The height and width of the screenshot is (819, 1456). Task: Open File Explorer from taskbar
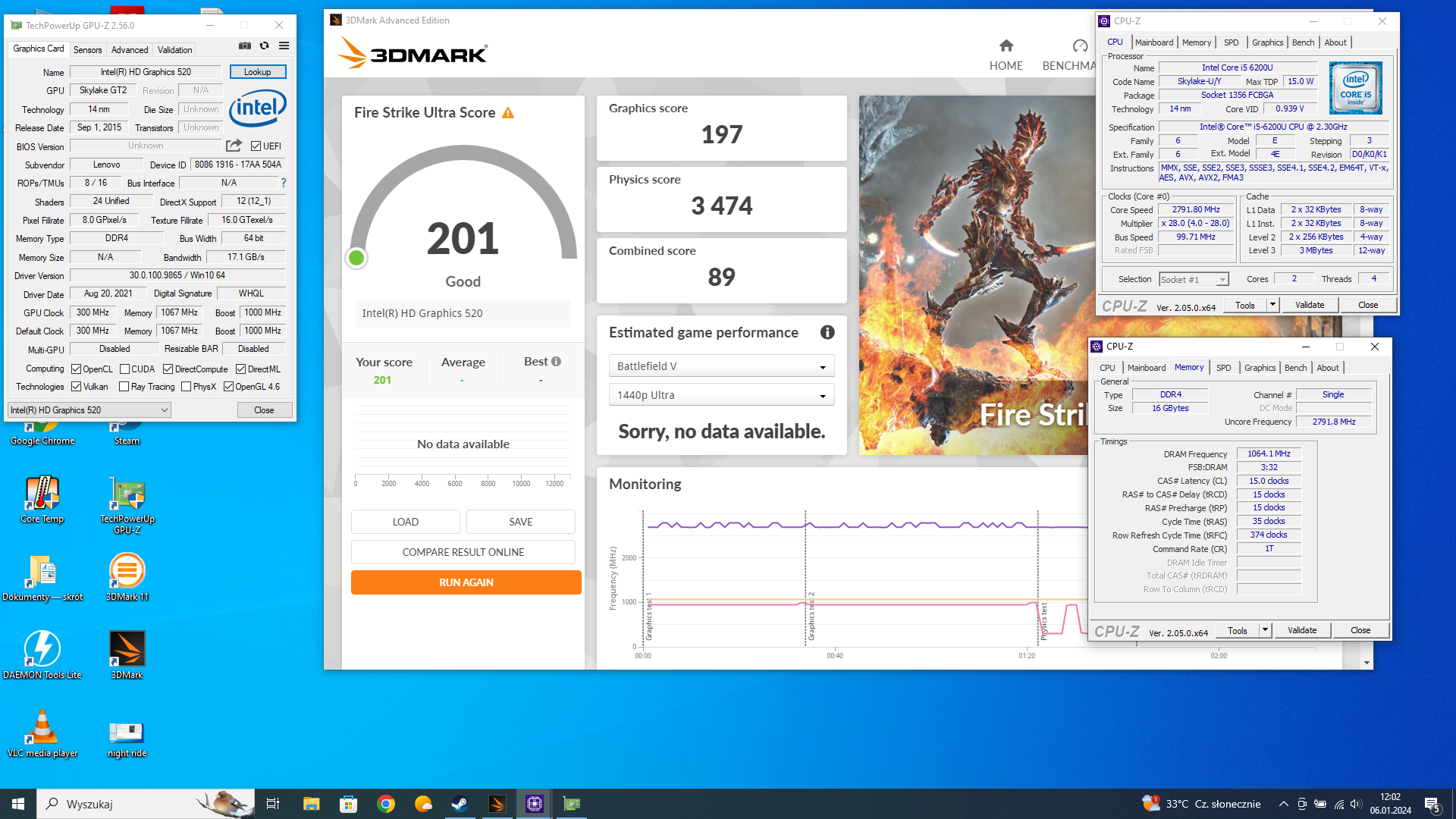311,804
